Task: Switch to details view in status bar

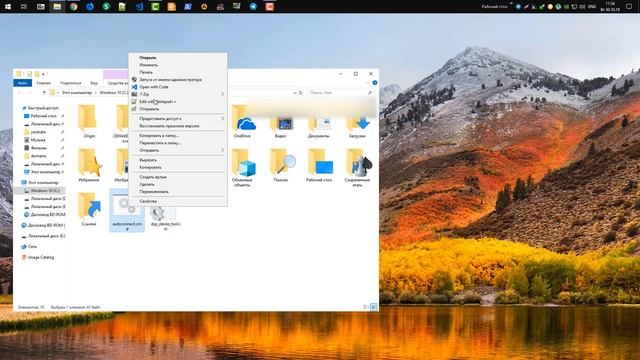Action: [366, 307]
